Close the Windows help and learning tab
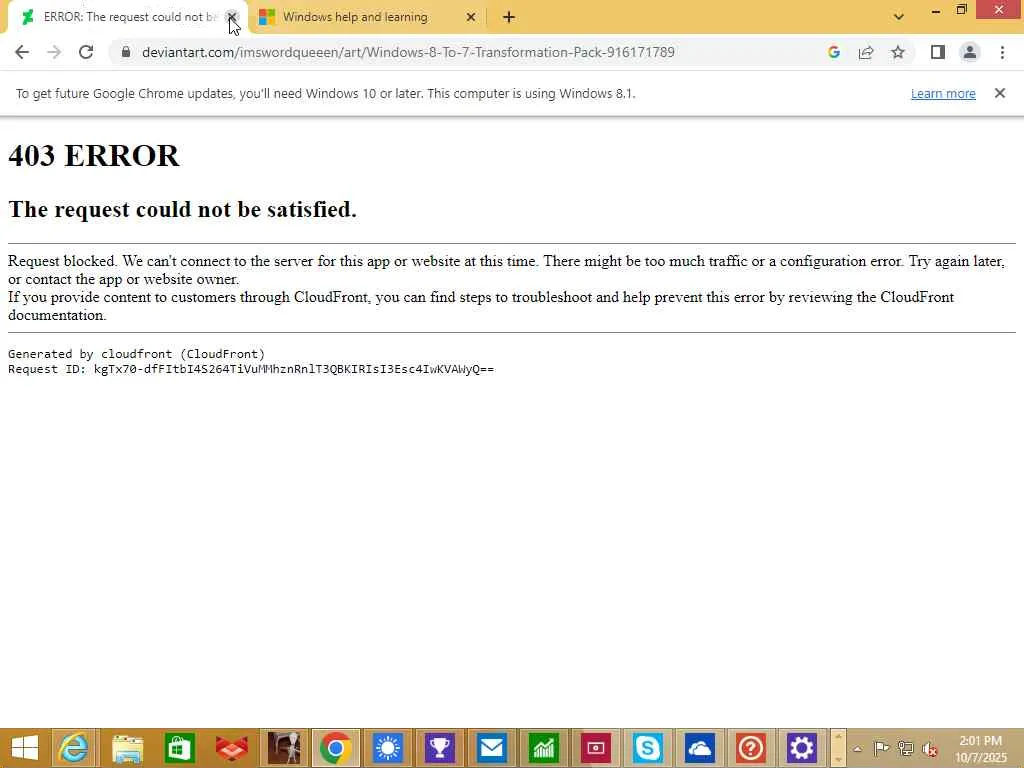This screenshot has width=1024, height=768. click(x=471, y=17)
